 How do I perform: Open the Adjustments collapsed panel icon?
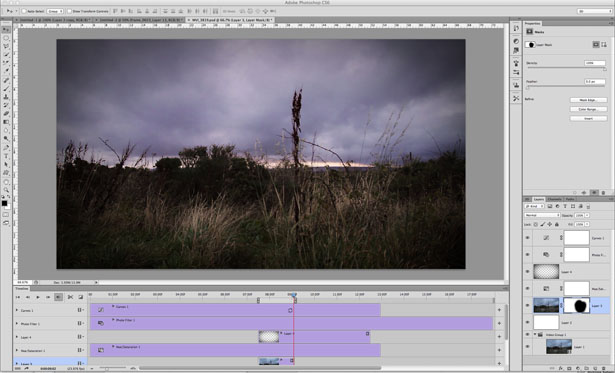pyautogui.click(x=516, y=41)
